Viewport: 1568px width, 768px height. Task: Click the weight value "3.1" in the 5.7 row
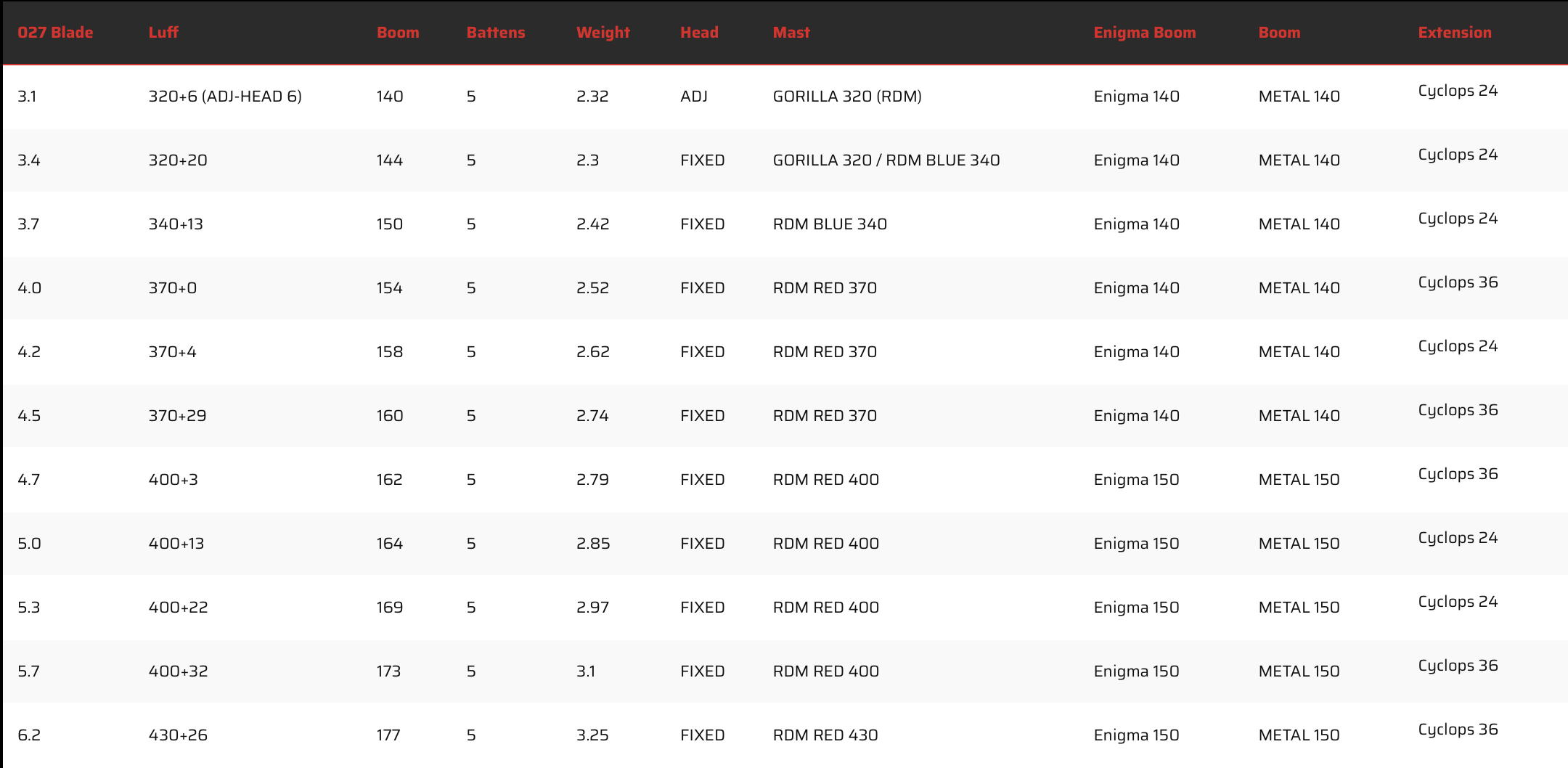point(586,671)
